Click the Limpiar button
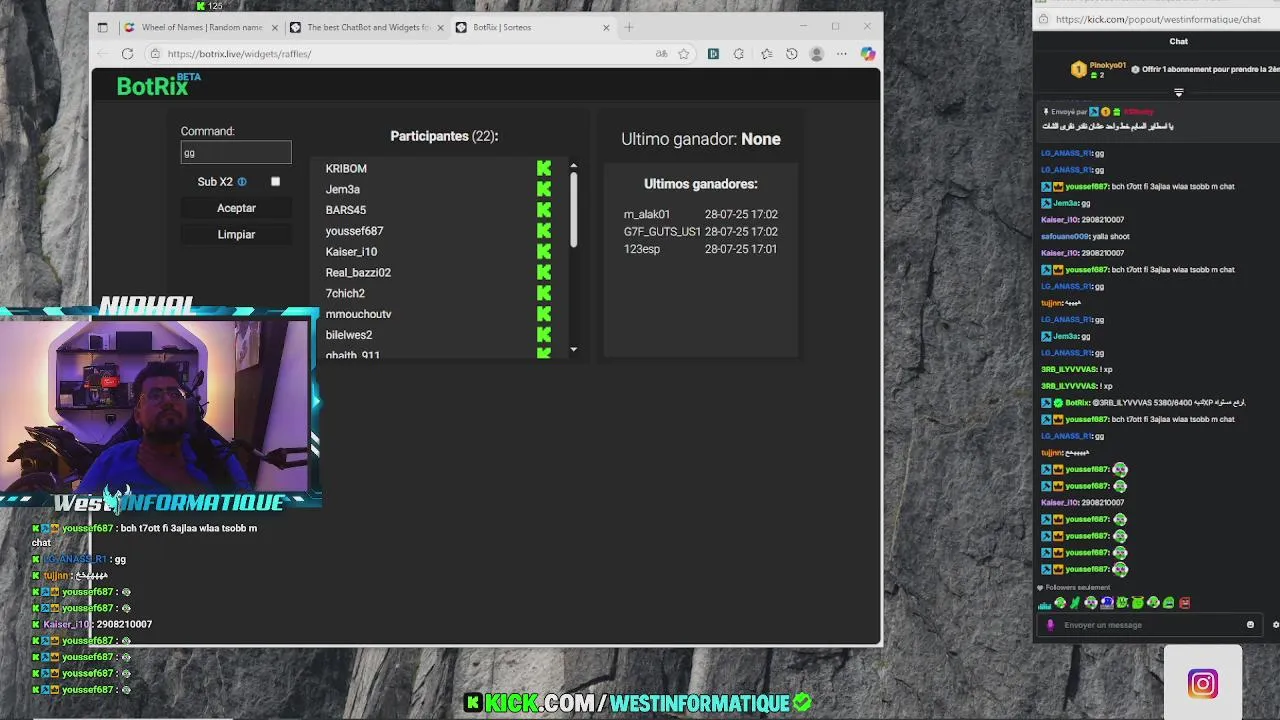This screenshot has width=1280, height=720. pos(236,234)
